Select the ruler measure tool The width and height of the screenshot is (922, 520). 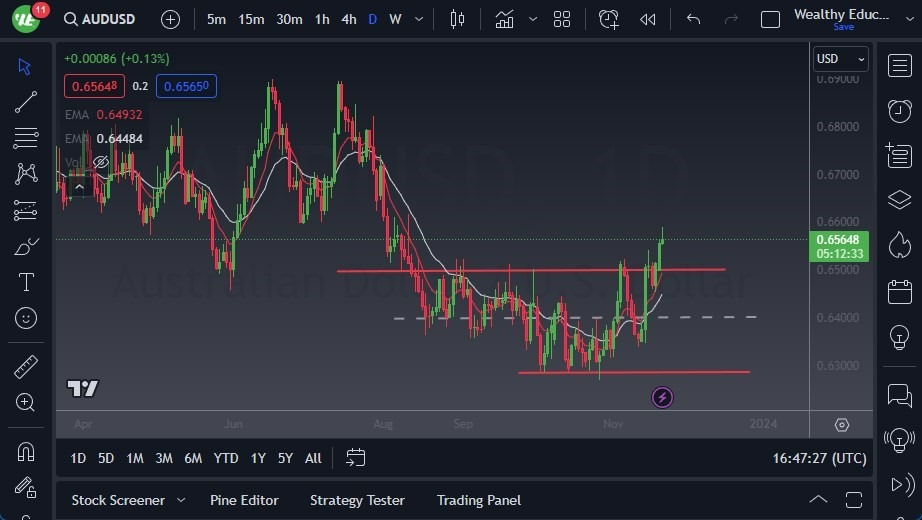(x=25, y=366)
